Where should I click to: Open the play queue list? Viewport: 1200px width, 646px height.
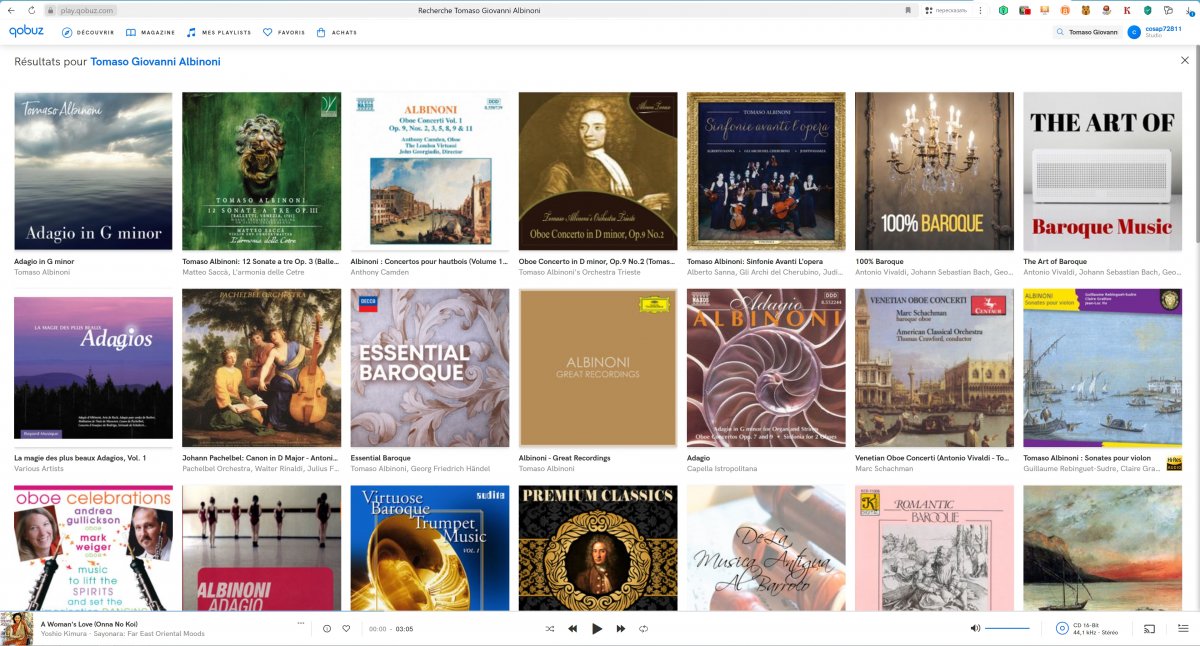[1183, 629]
